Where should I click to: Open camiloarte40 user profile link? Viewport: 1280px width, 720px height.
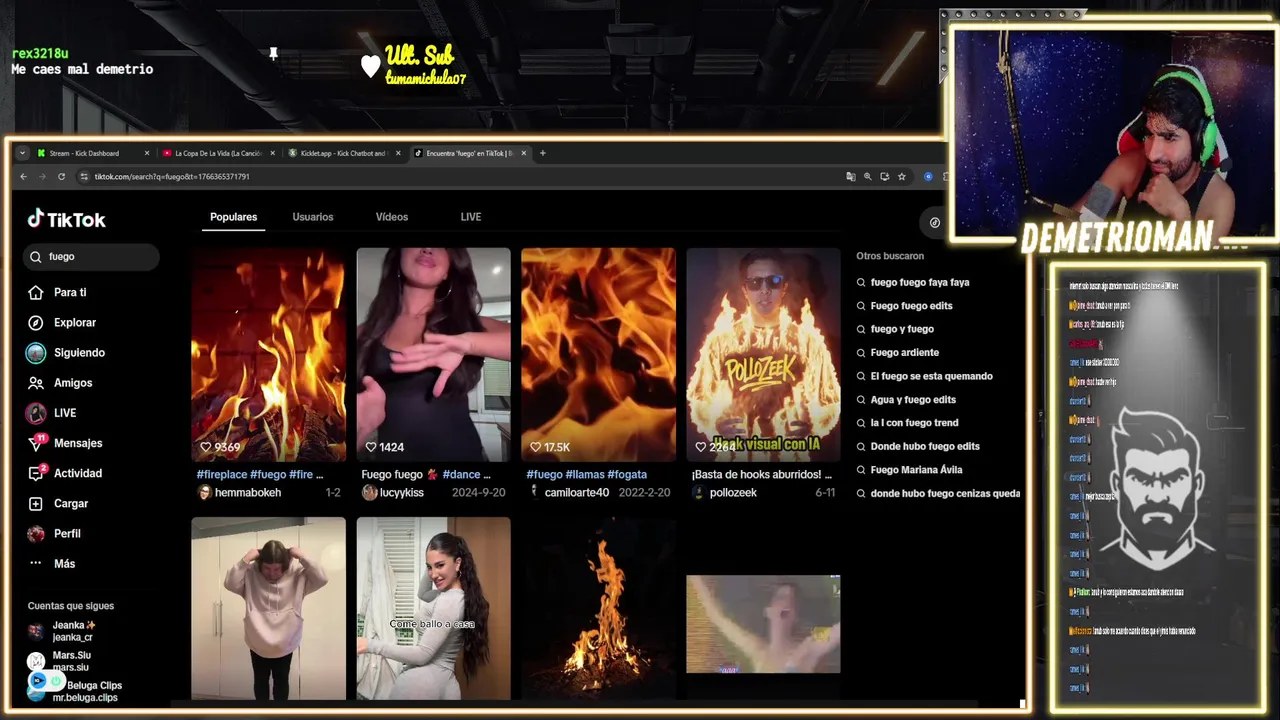coord(577,493)
